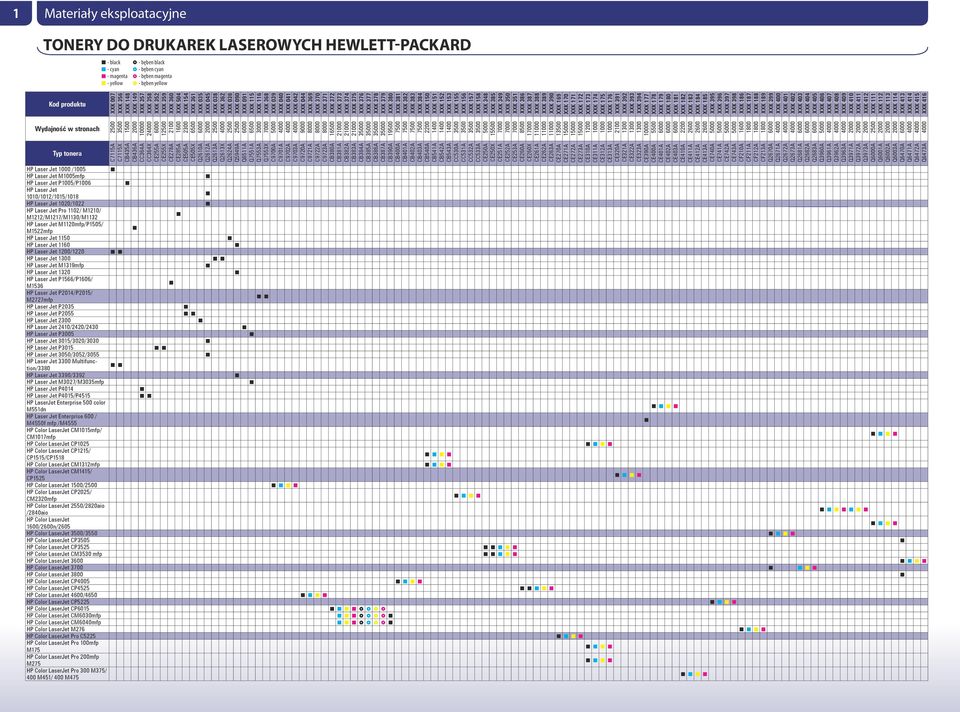Click row label "HP Color LaserJet 4600/4650"
960x712 pixels.
click(x=62, y=594)
